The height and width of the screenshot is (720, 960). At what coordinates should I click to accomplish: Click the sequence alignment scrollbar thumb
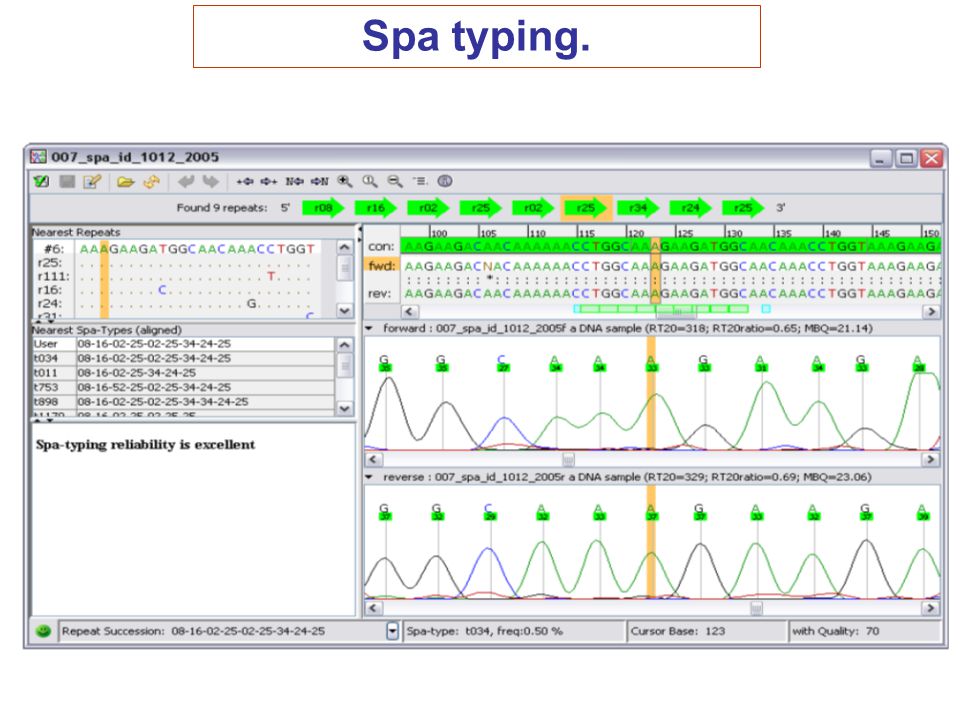[x=676, y=311]
